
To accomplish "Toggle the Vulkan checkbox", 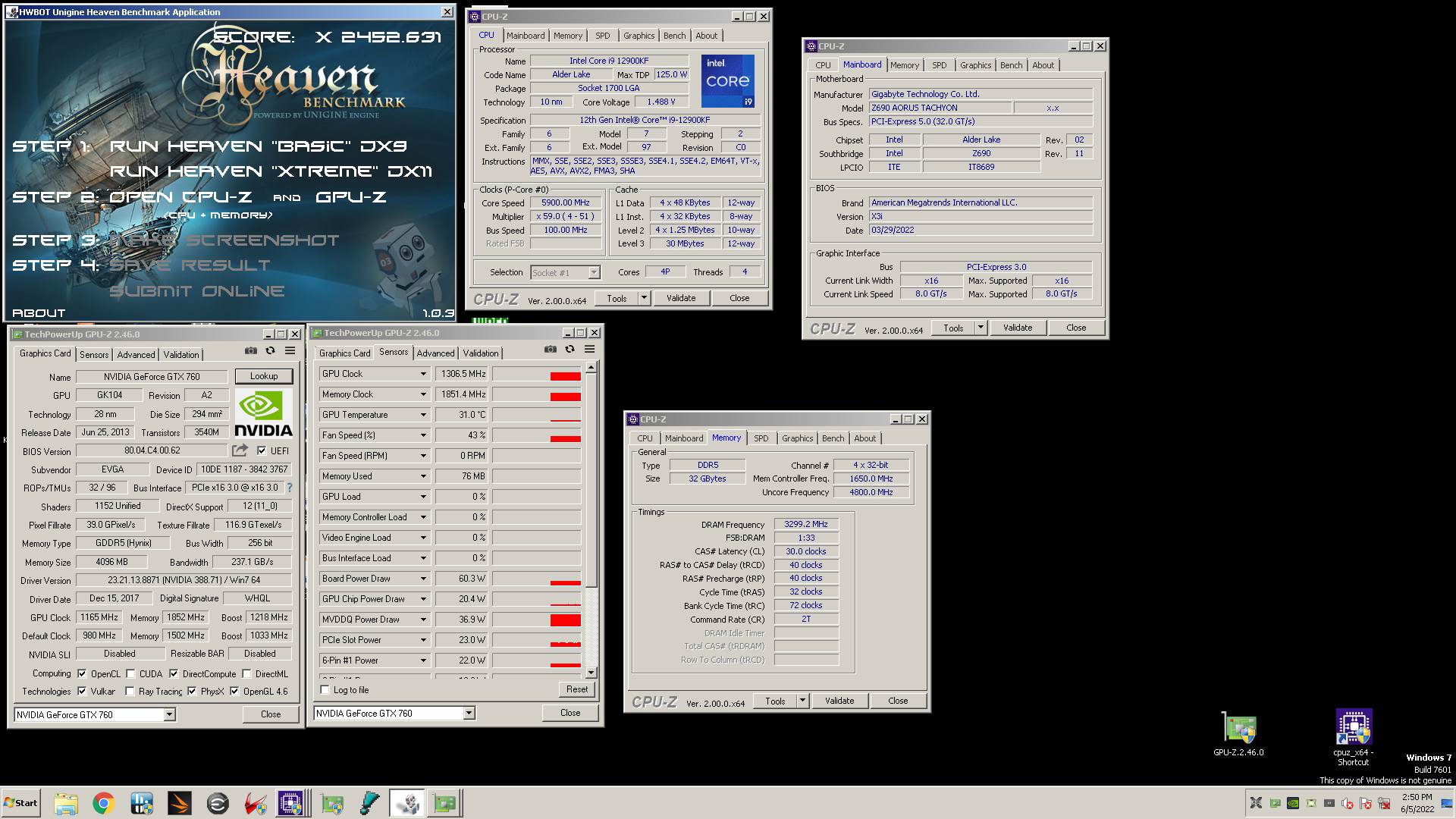I will pos(82,691).
